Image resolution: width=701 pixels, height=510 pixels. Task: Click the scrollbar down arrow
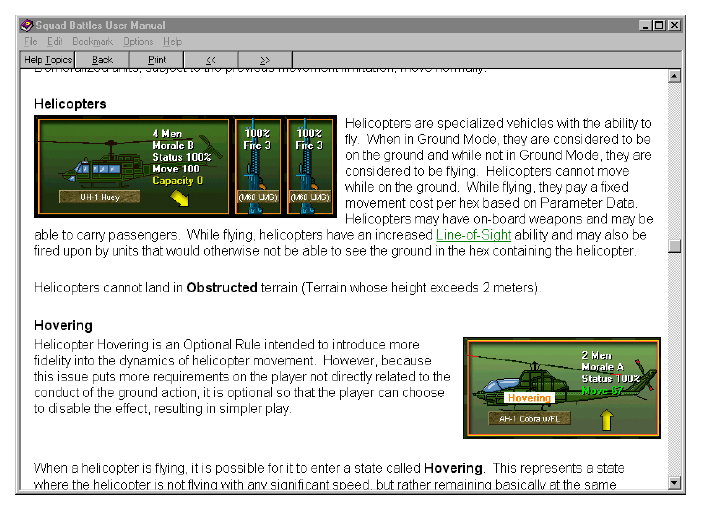(674, 483)
